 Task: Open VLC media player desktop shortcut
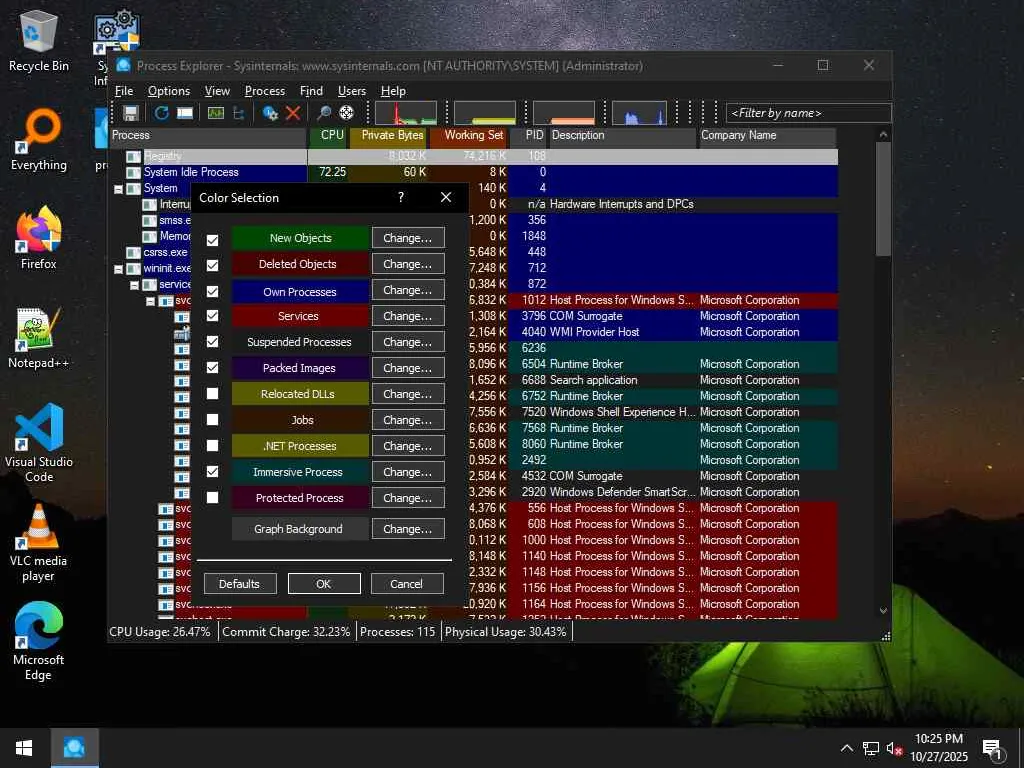[39, 543]
